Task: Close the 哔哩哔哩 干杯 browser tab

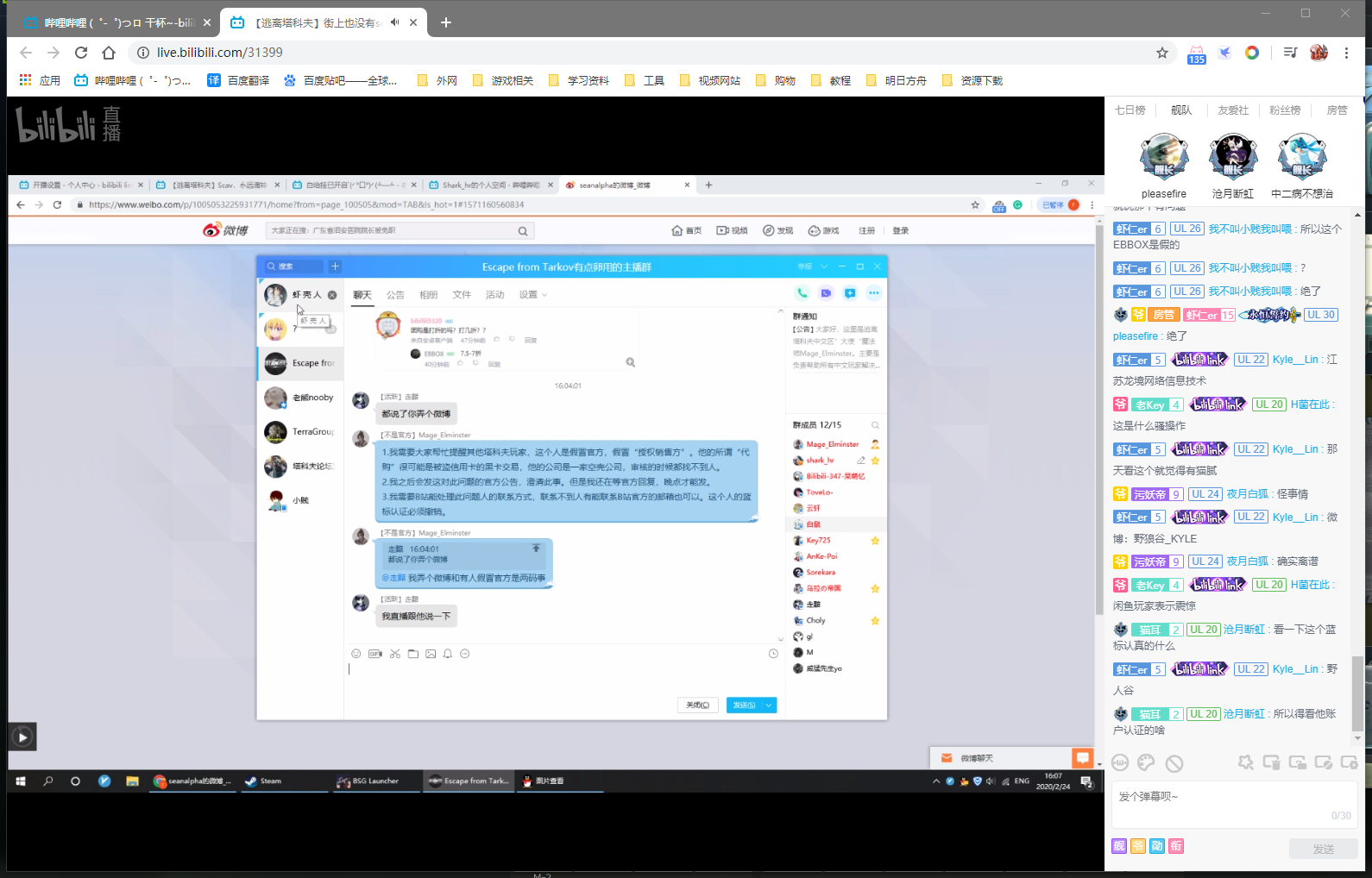Action: coord(207,22)
